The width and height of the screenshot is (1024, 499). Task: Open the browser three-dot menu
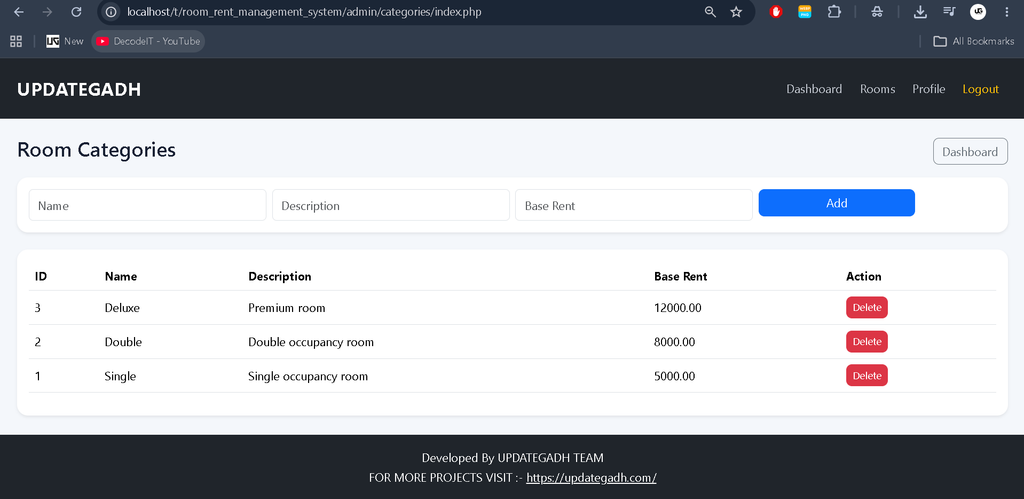click(x=1006, y=12)
